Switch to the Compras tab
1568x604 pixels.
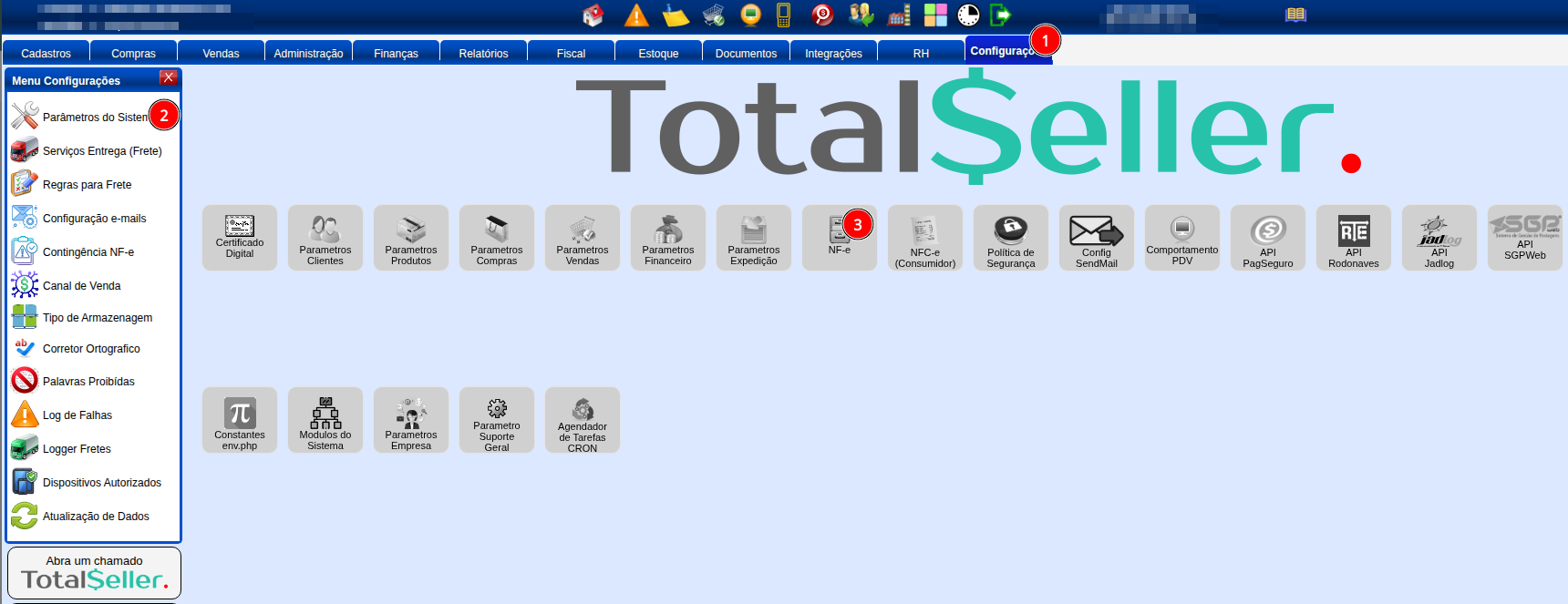[134, 53]
